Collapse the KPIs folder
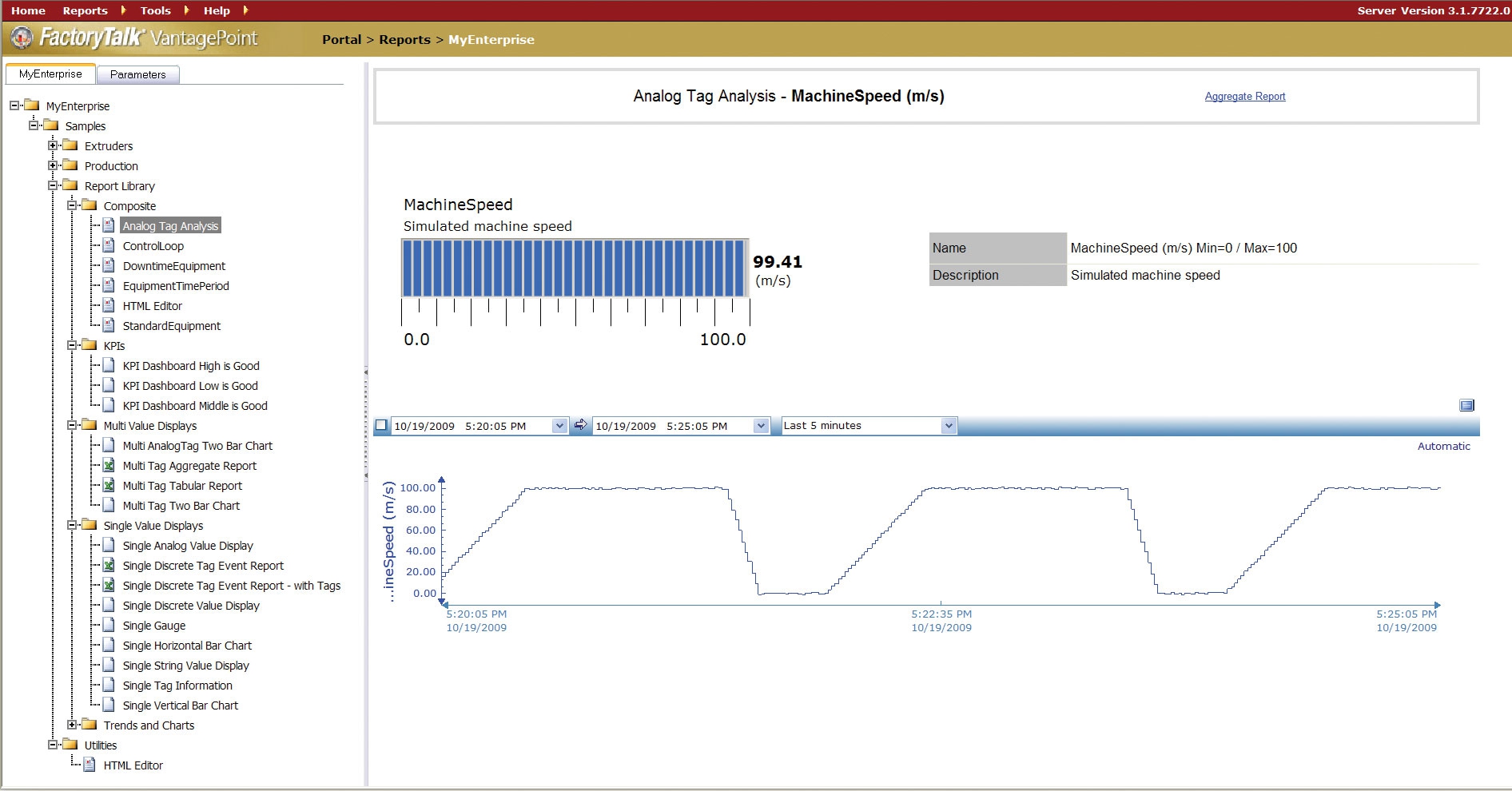Screen dimensions: 1512x791 [x=72, y=345]
